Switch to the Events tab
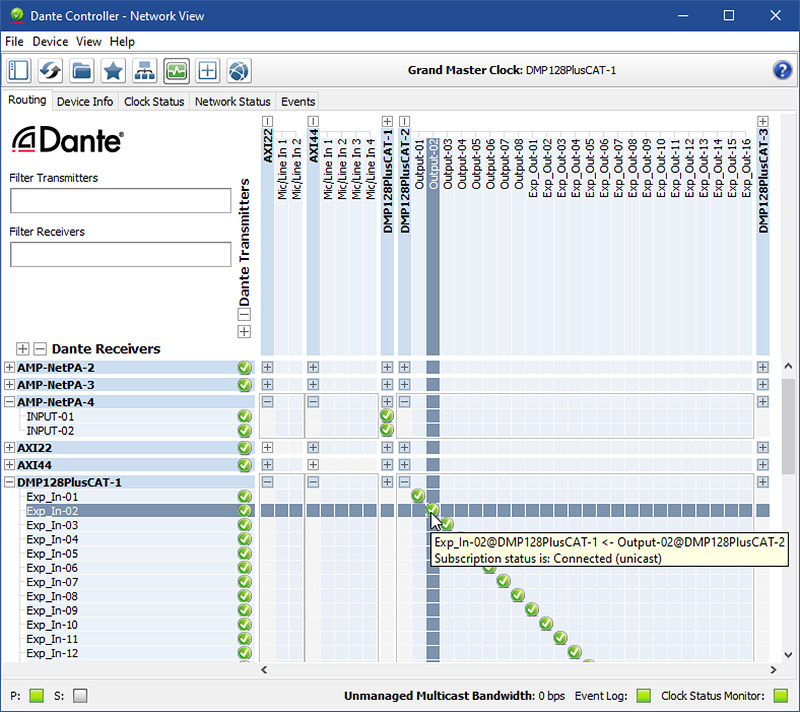This screenshot has height=712, width=800. (298, 101)
